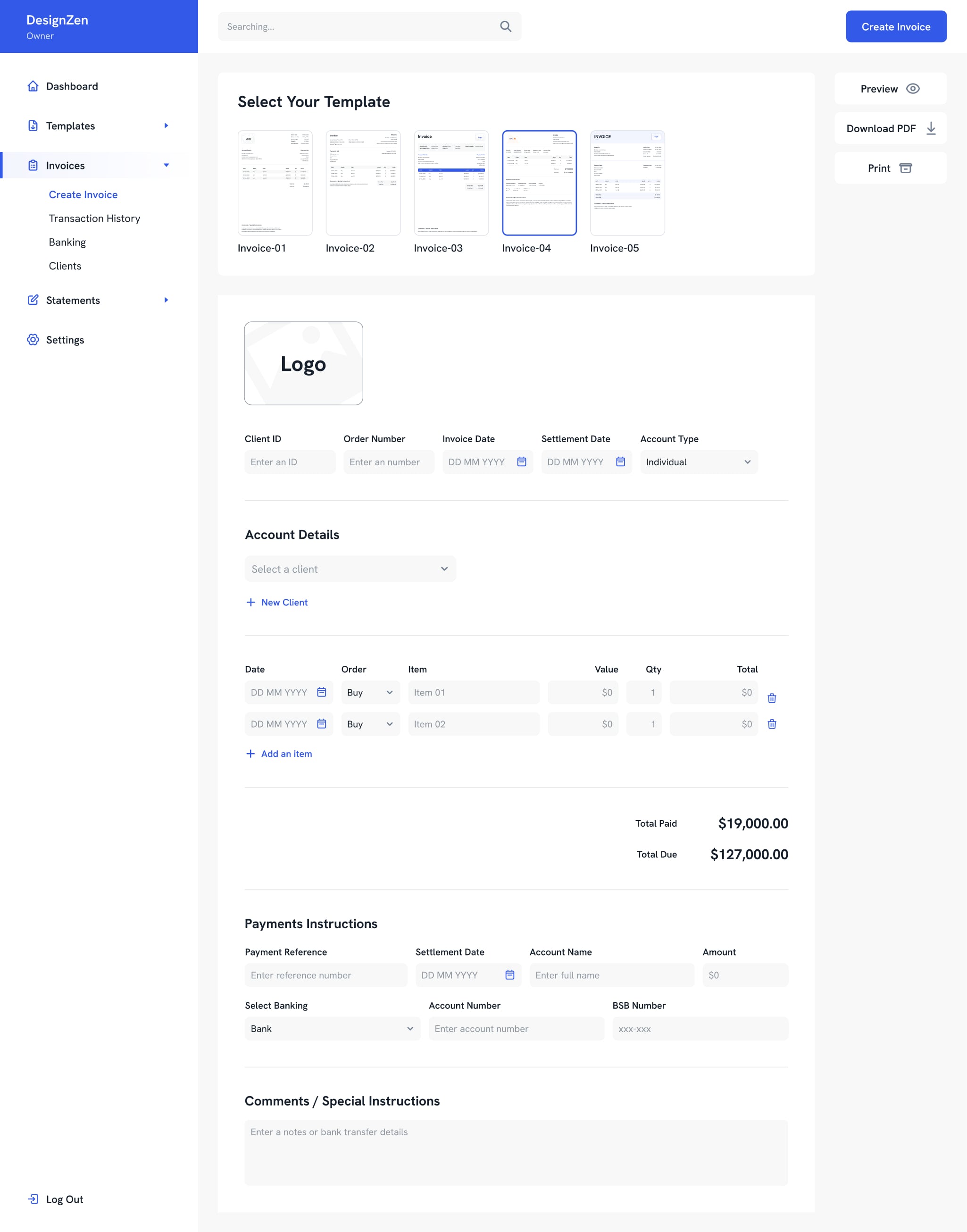Viewport: 967px width, 1232px height.
Task: Expand the Templates submenu arrow
Action: [166, 126]
